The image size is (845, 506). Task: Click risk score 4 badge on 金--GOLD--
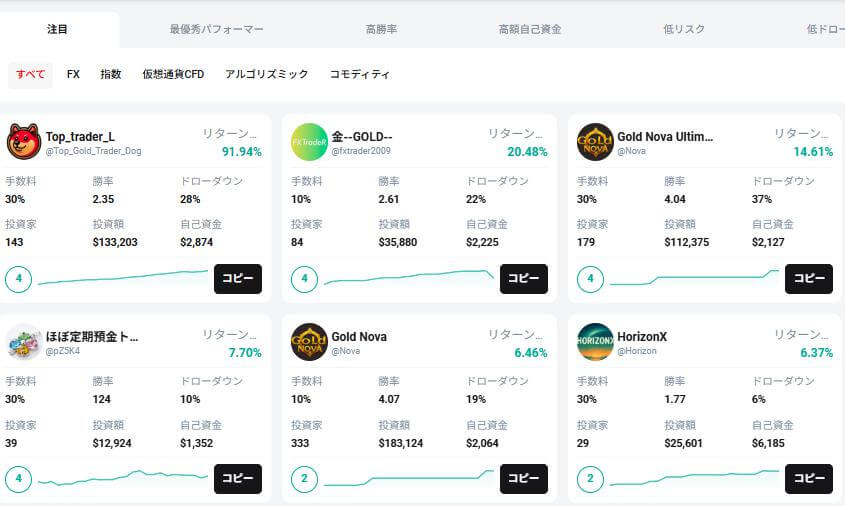pyautogui.click(x=304, y=279)
